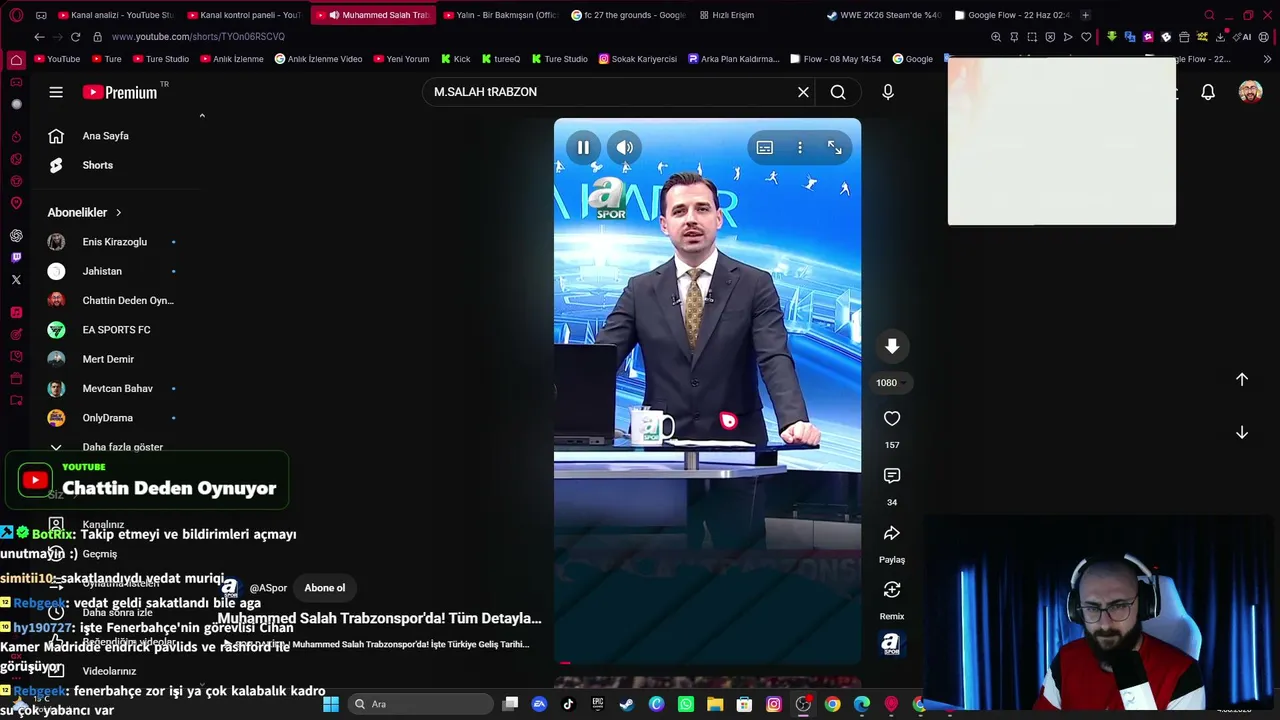Open the Short's comments

(892, 476)
